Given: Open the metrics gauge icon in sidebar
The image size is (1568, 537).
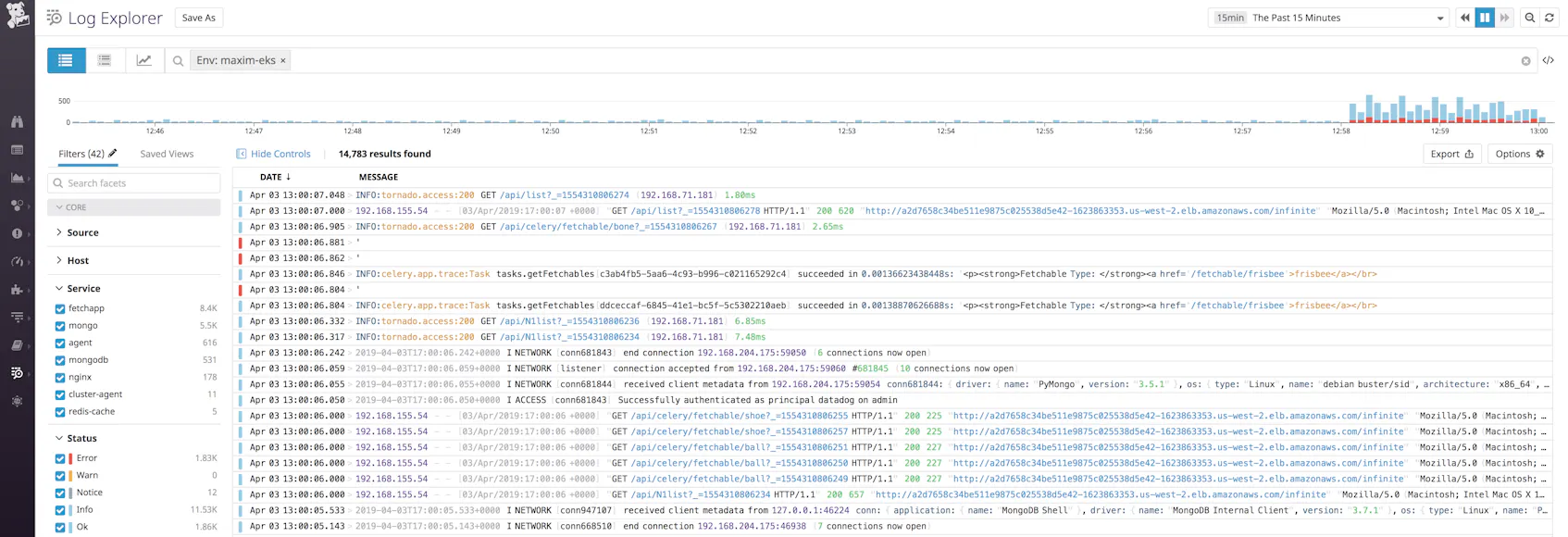Looking at the screenshot, I should pos(17,262).
